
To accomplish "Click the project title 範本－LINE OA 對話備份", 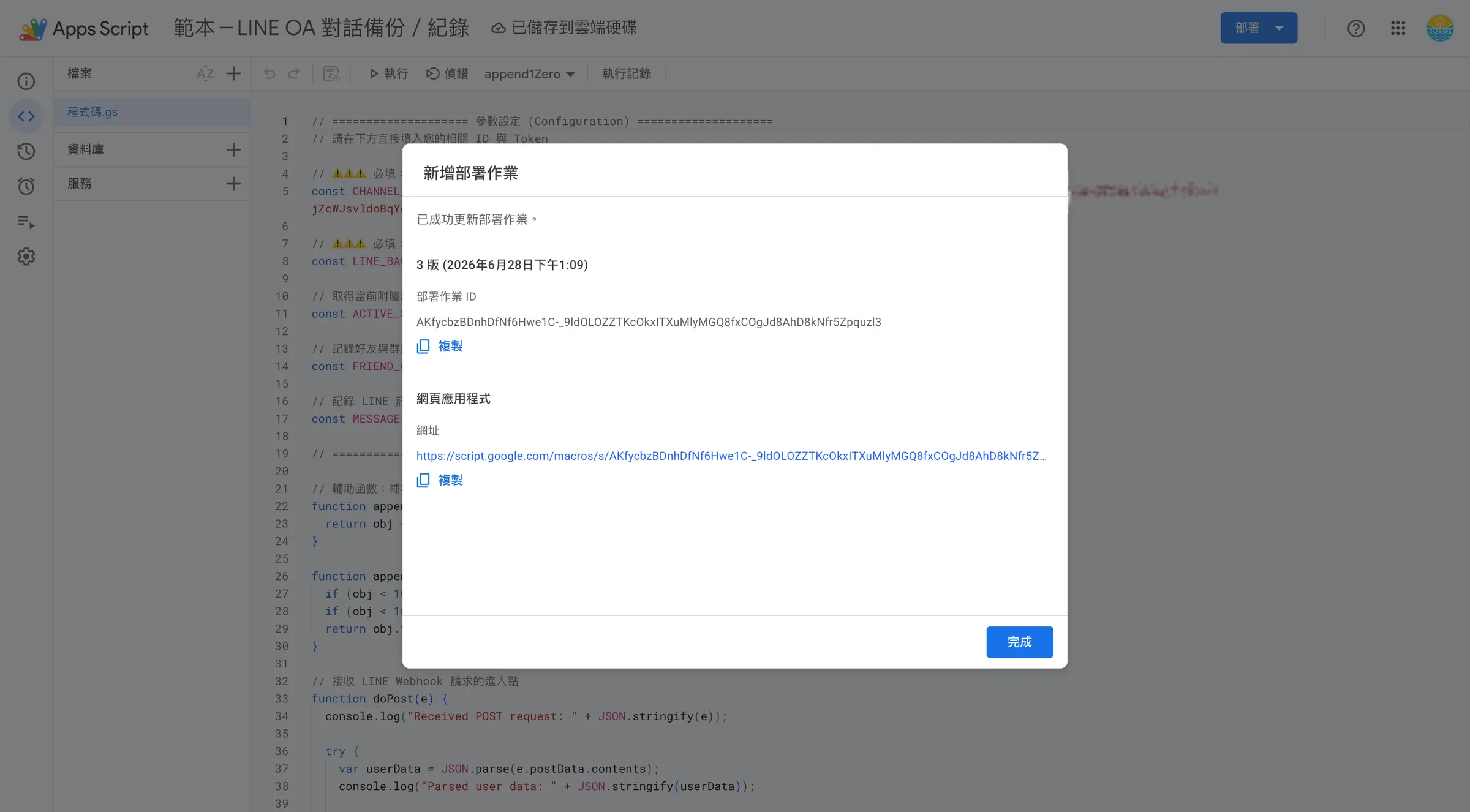I will [321, 28].
